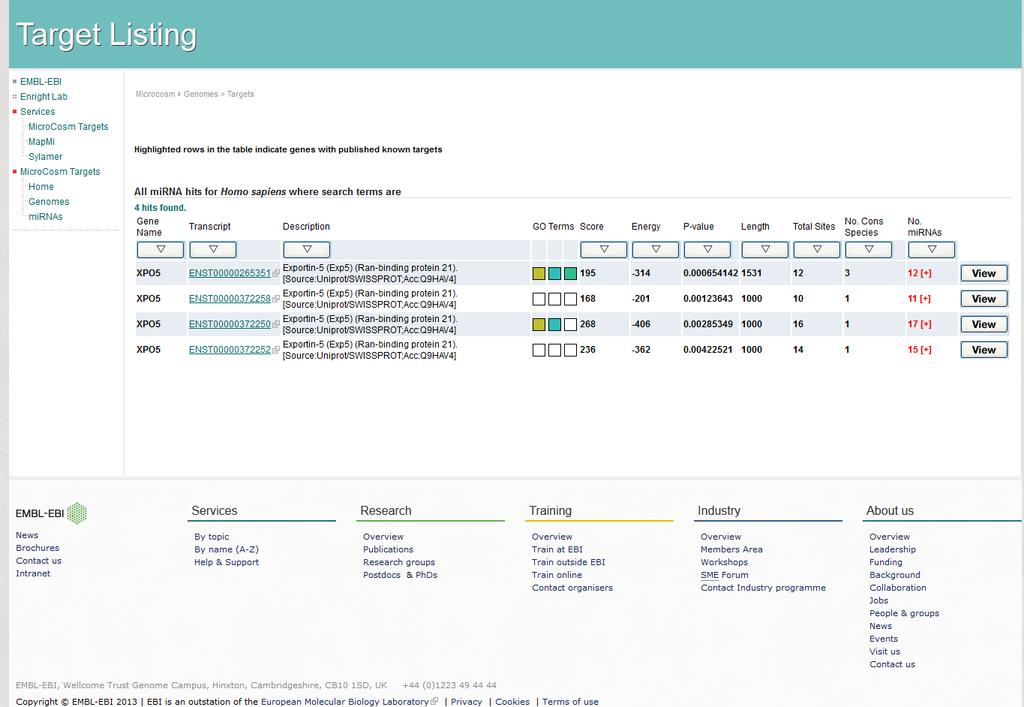
Task: Open Jobs link under About us
Action: click(878, 601)
